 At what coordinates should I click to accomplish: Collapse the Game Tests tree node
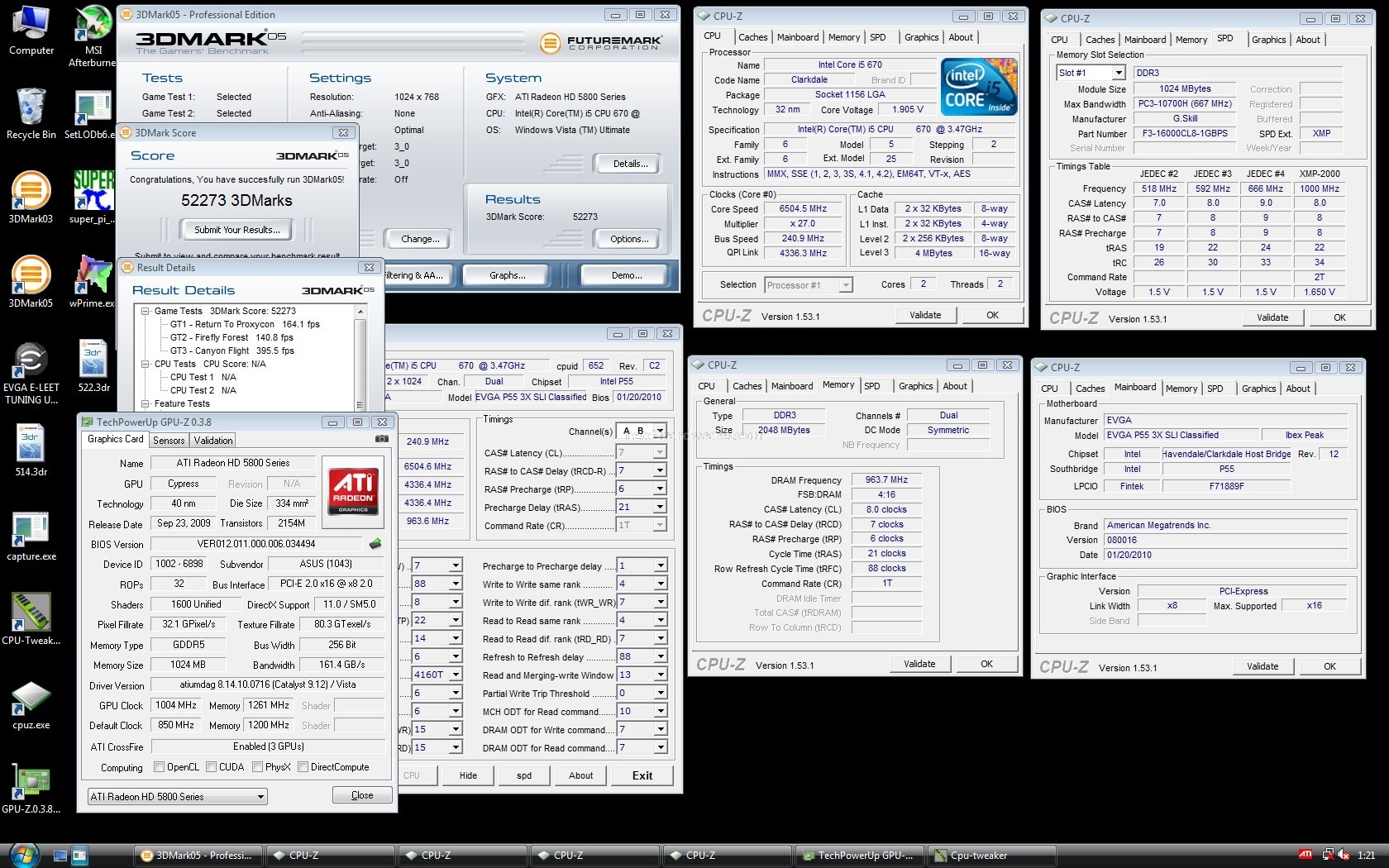click(x=146, y=312)
